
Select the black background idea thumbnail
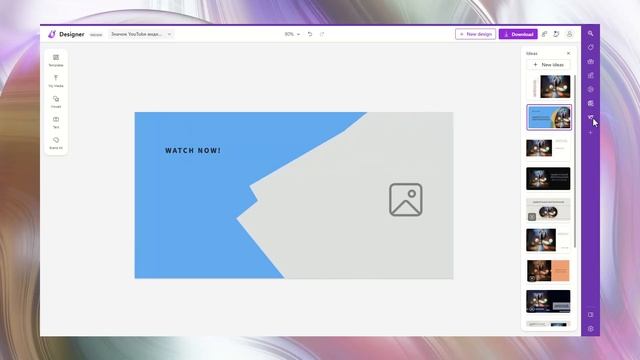[x=548, y=178]
